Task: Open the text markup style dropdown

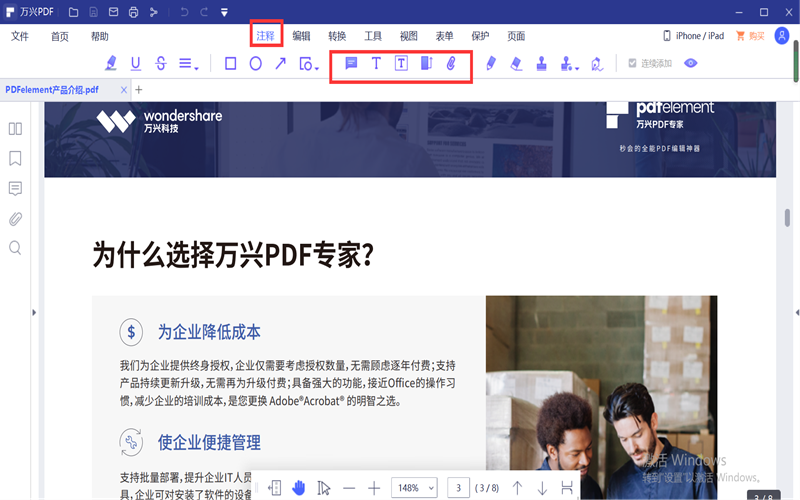Action: coord(189,64)
